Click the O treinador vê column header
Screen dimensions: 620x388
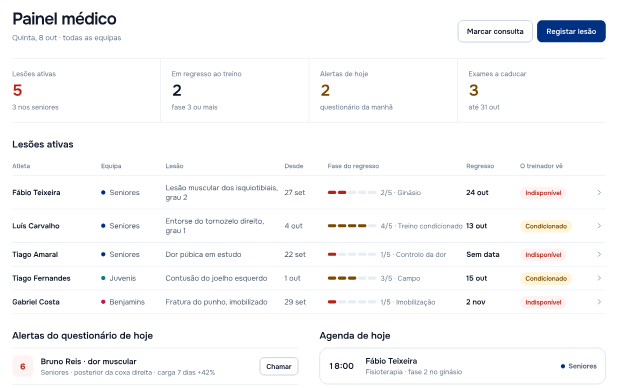point(541,166)
